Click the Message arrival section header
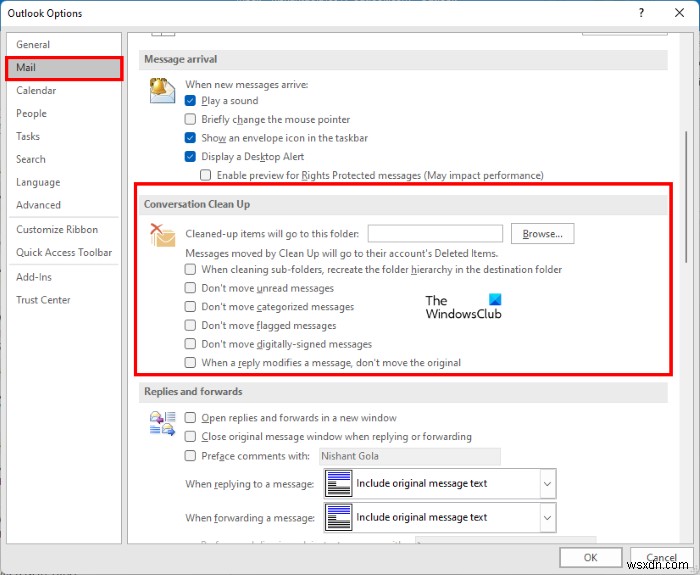This screenshot has height=575, width=700. point(403,59)
